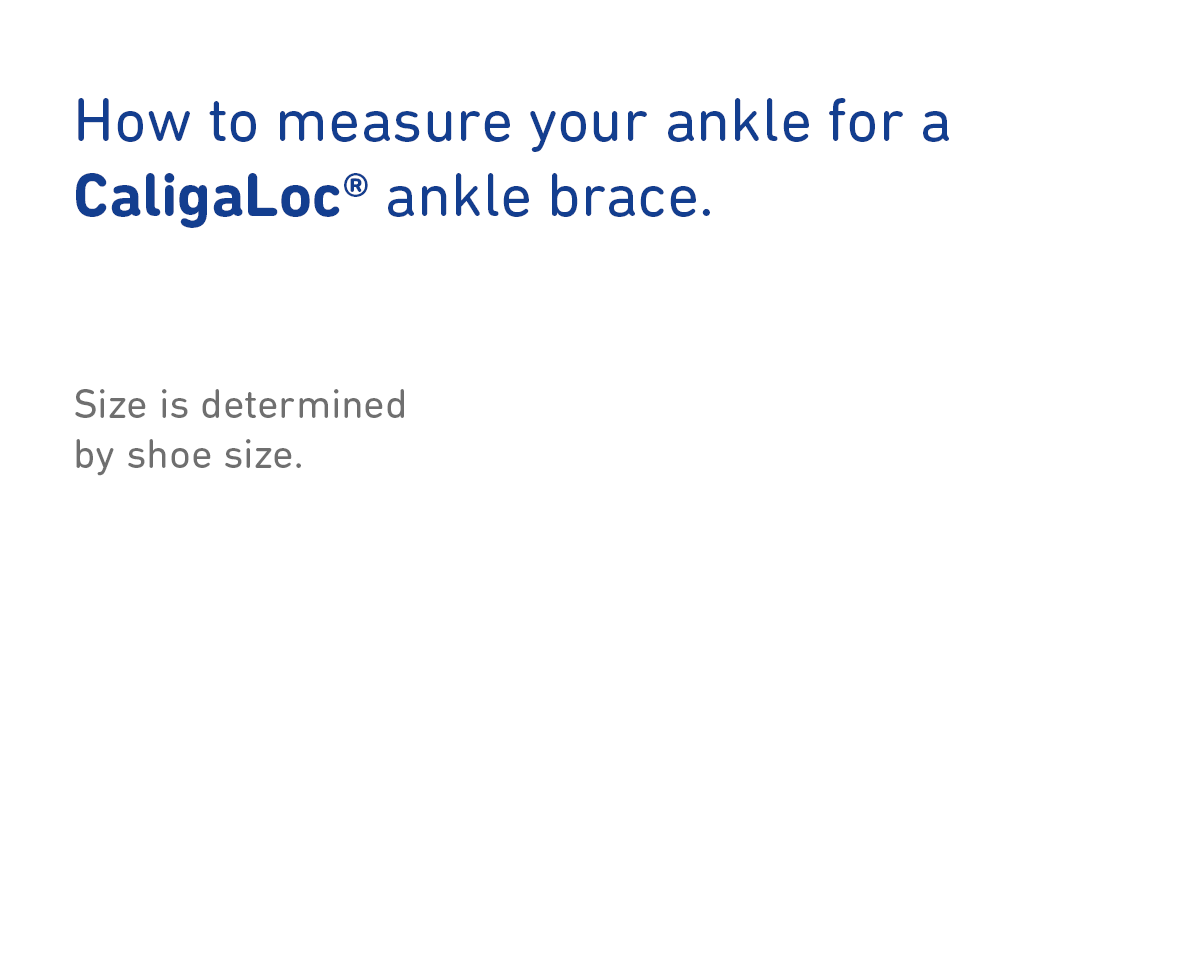Click "ankle" in the first heading line

738,122
